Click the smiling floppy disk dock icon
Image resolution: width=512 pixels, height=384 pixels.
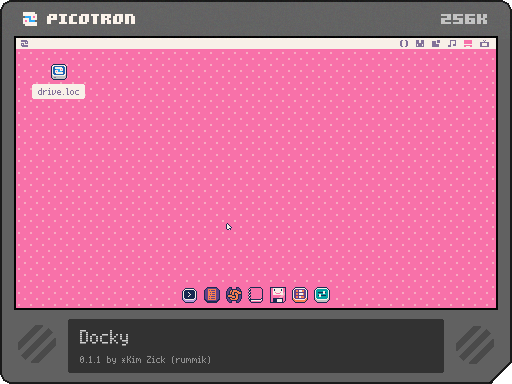[278, 295]
